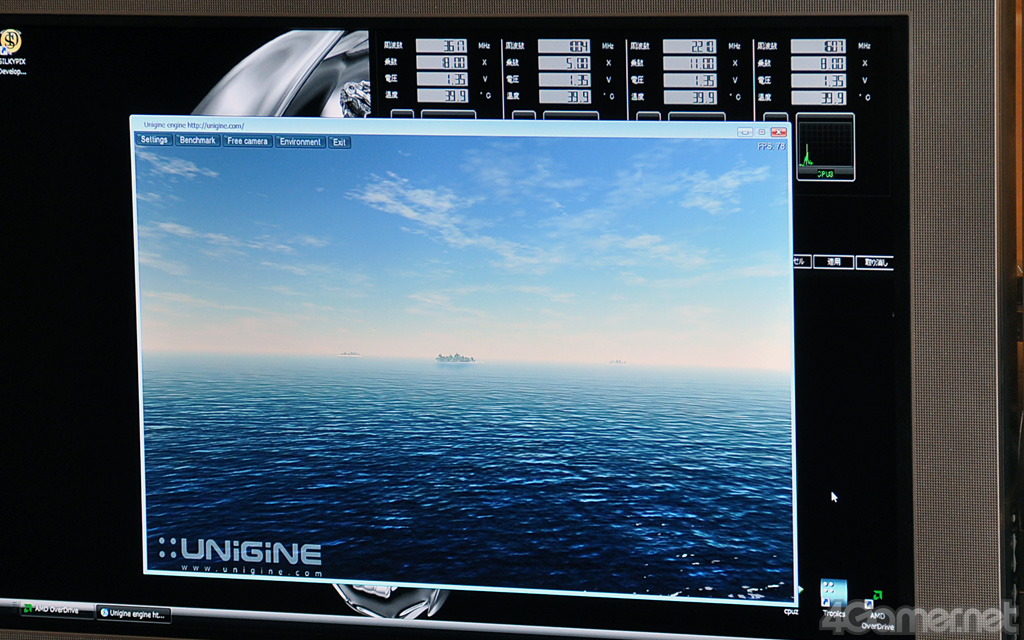
Task: Click the 5.00 multiplier field
Action: [x=564, y=63]
